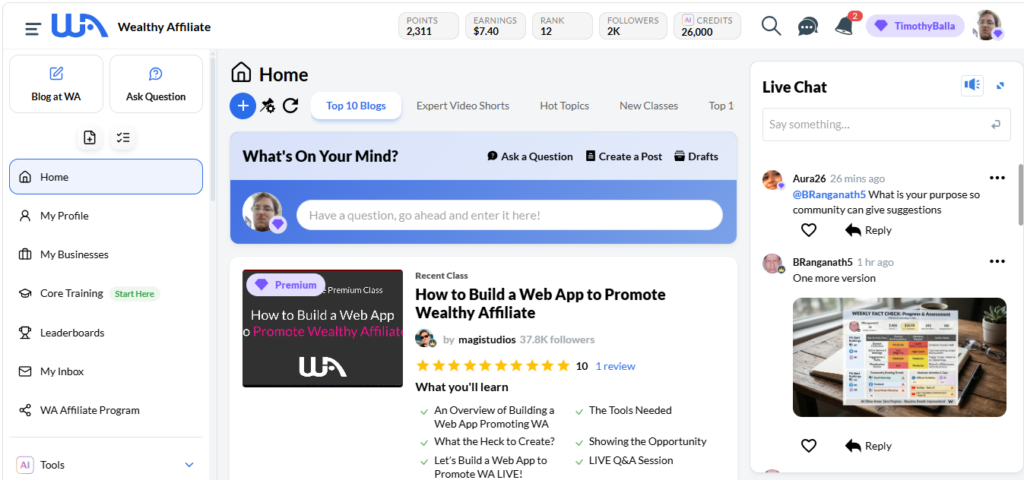Collapse the Live Chat panel arrows icon

click(1000, 86)
